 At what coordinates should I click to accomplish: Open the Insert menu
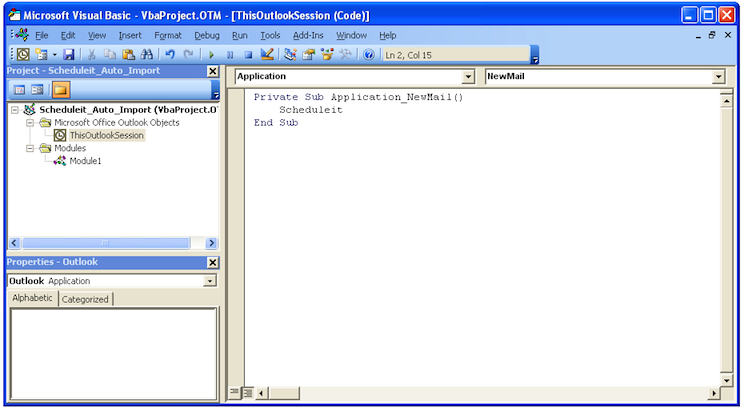point(130,36)
